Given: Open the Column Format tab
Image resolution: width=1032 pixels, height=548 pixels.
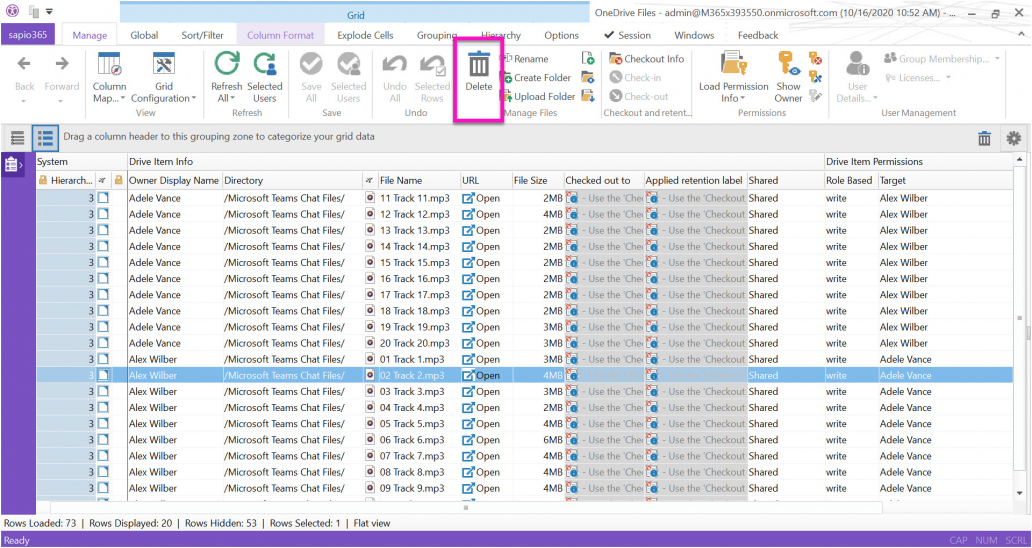Looking at the screenshot, I should pyautogui.click(x=280, y=36).
